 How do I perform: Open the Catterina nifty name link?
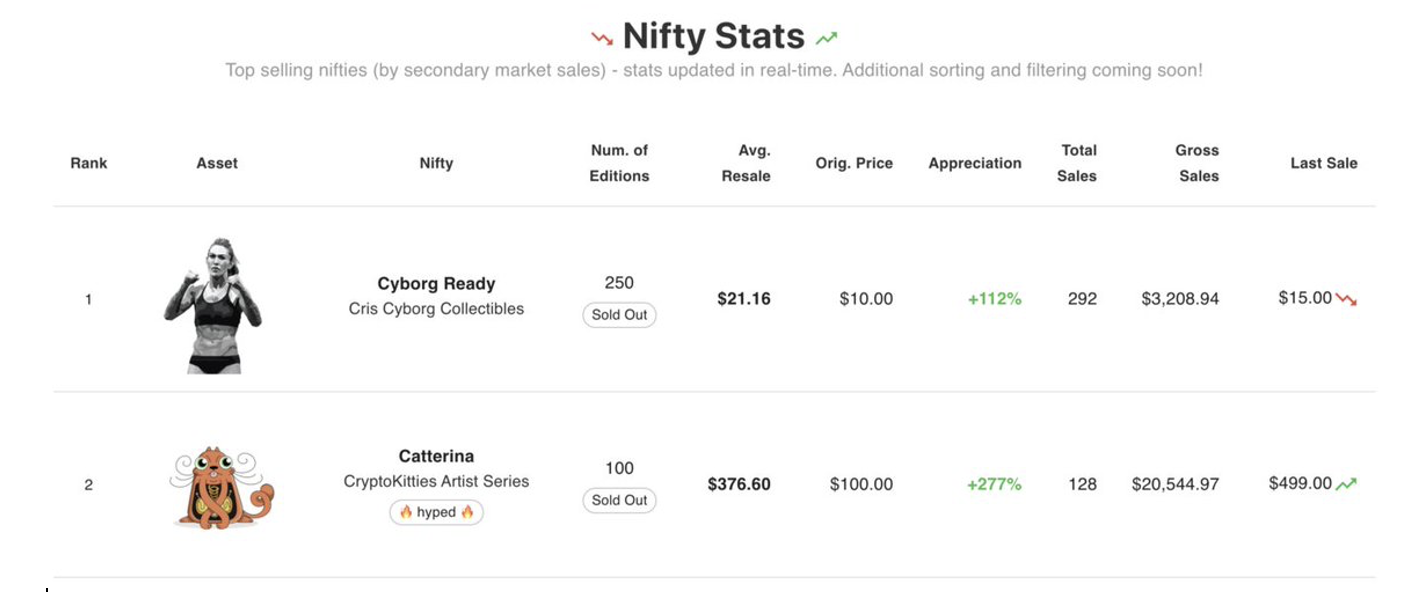click(x=437, y=455)
